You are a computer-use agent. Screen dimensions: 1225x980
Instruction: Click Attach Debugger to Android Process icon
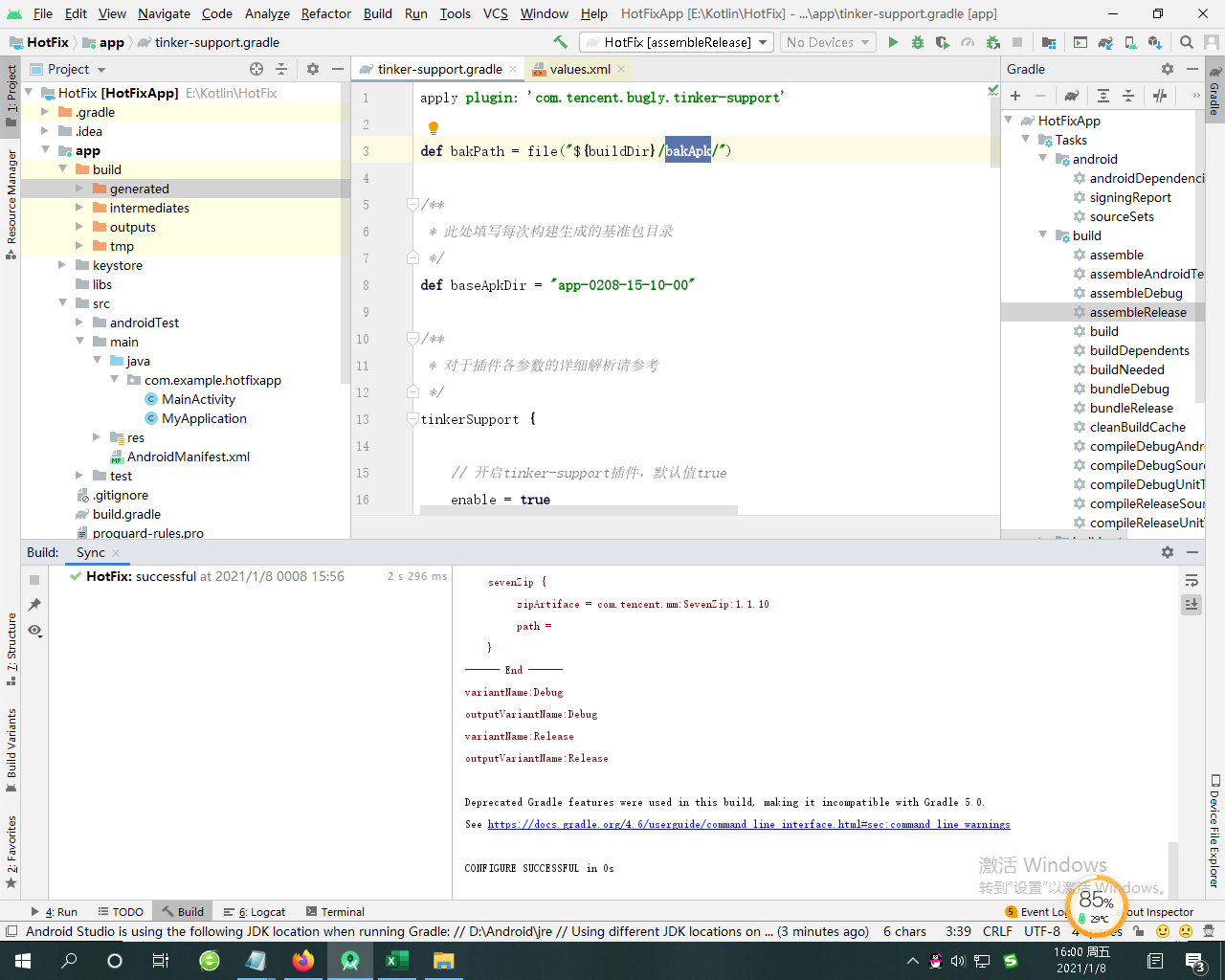click(x=992, y=42)
